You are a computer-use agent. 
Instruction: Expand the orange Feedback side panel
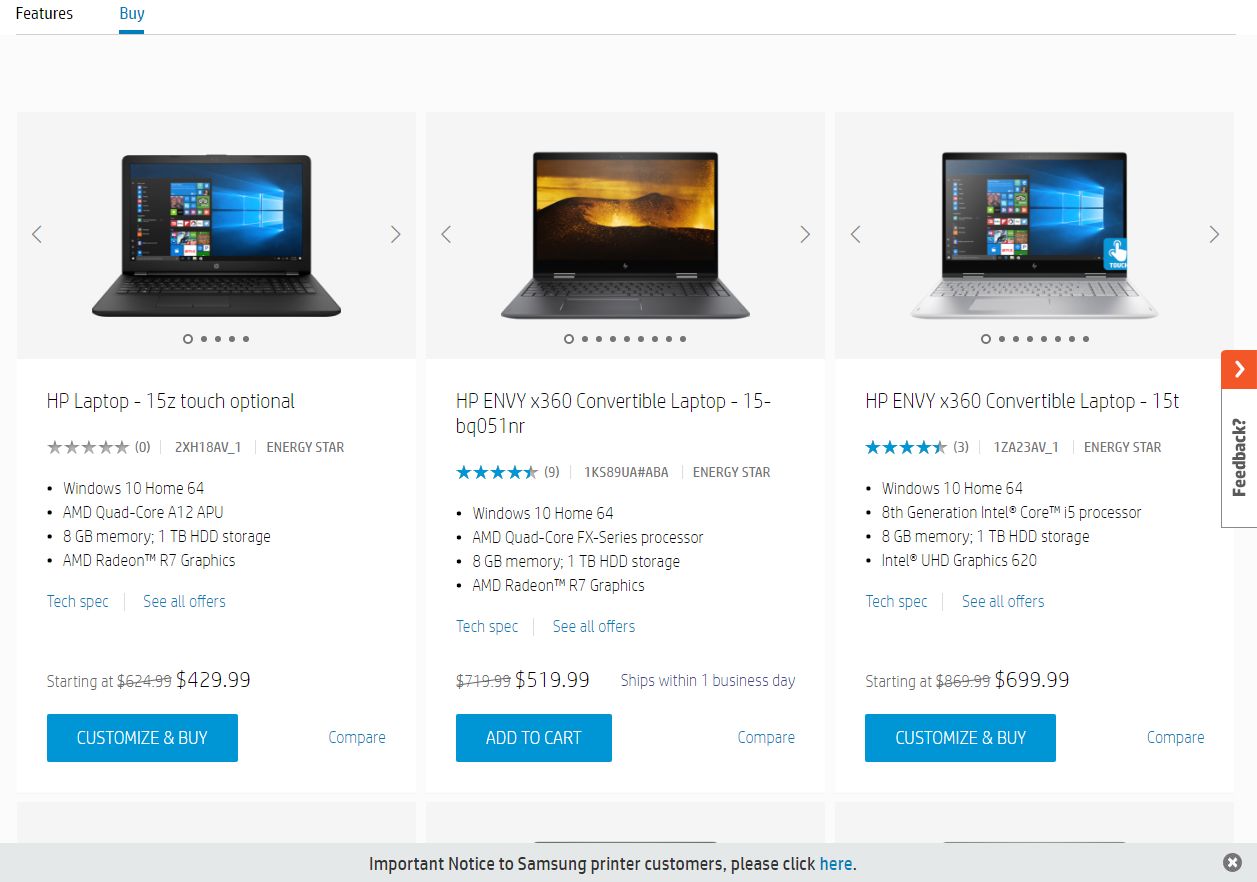coord(1239,369)
